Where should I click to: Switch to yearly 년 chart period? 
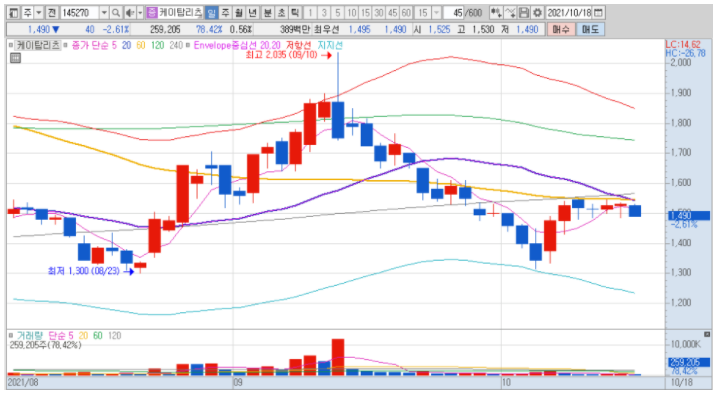pos(252,13)
